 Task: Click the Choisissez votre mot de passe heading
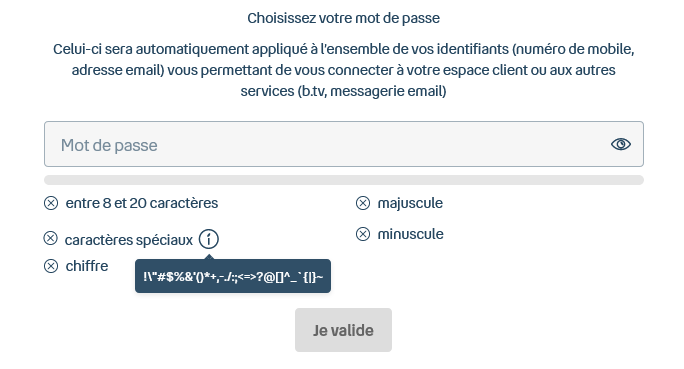(343, 18)
